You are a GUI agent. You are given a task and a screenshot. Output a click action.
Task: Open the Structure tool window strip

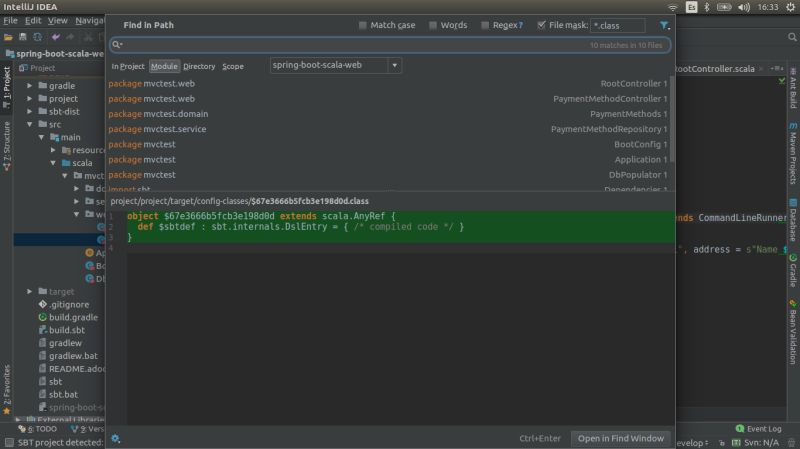[x=7, y=146]
